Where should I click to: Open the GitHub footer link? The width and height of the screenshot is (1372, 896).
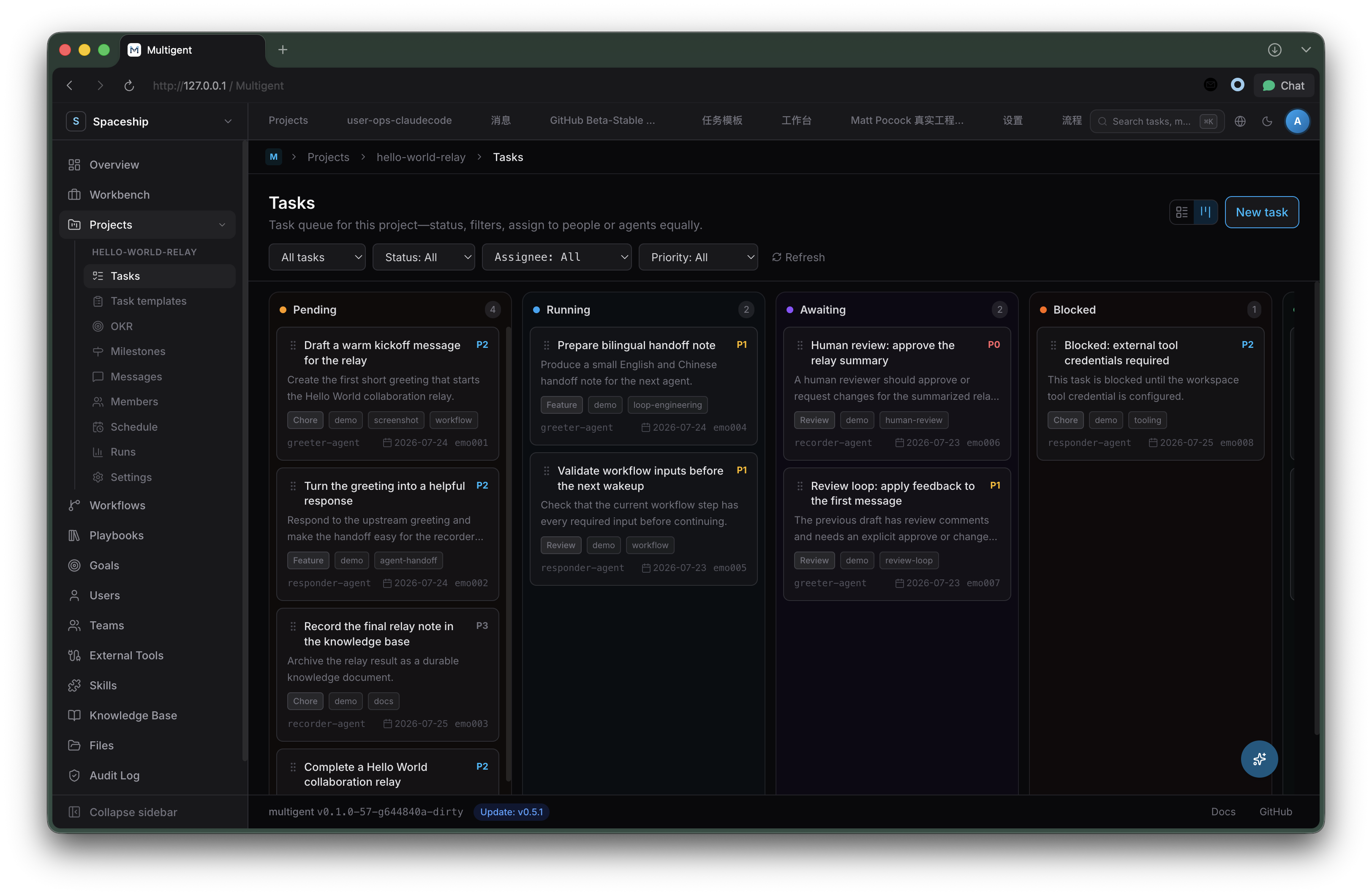[x=1275, y=812]
